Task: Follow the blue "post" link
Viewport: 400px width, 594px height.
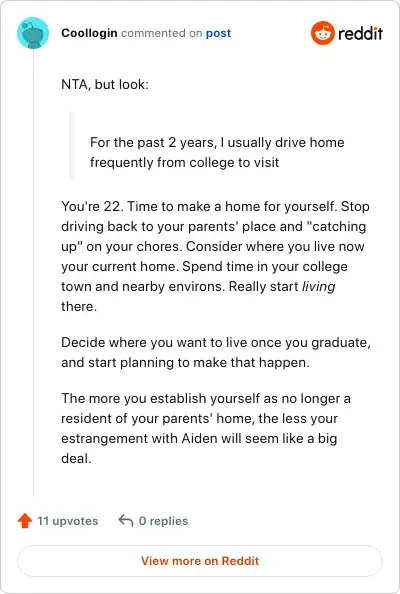Action: (218, 33)
